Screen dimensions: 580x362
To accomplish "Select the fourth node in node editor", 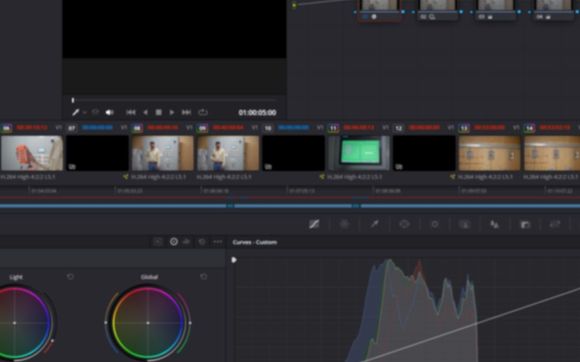I will [x=553, y=10].
